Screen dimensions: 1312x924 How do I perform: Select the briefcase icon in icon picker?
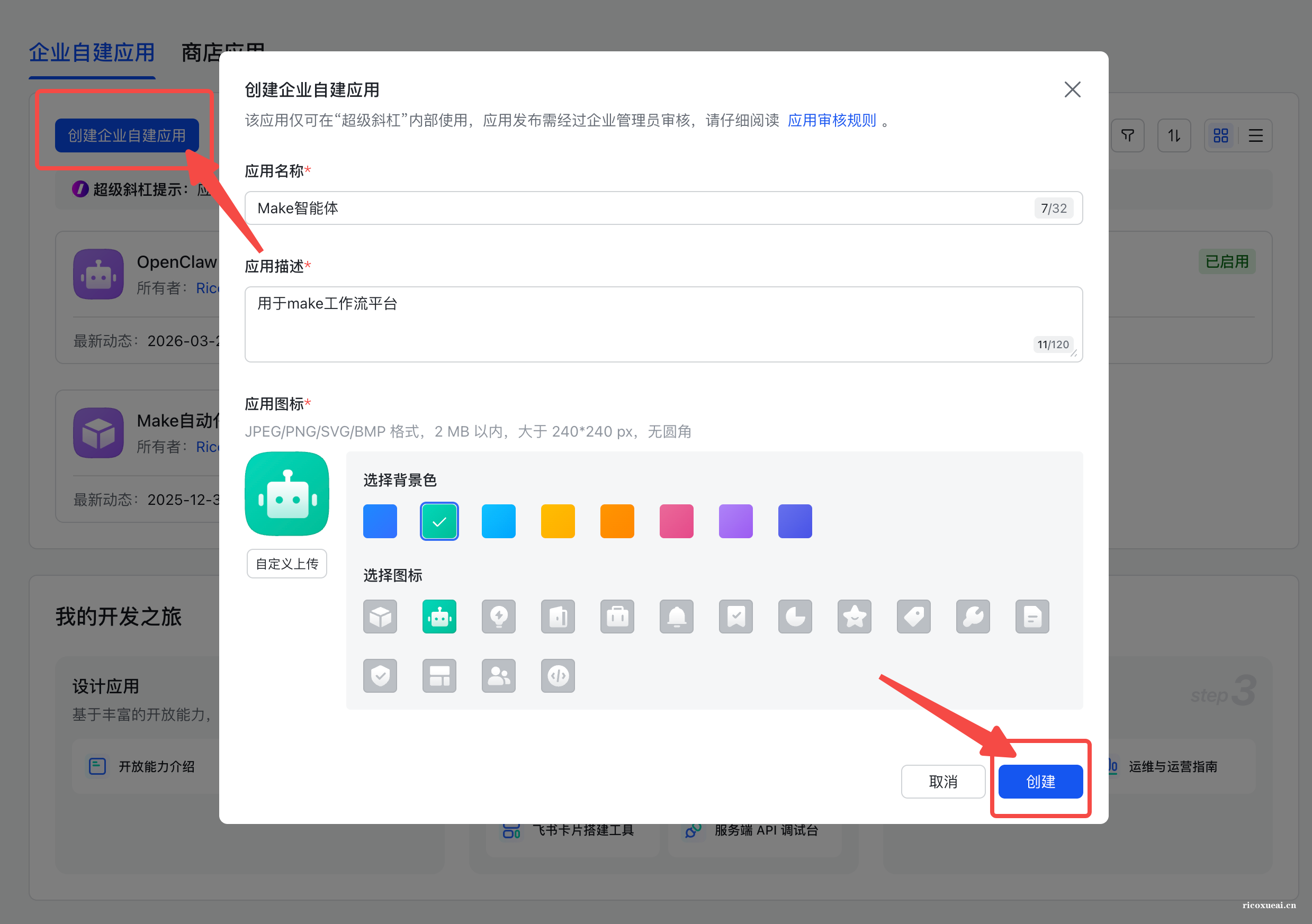(x=617, y=617)
